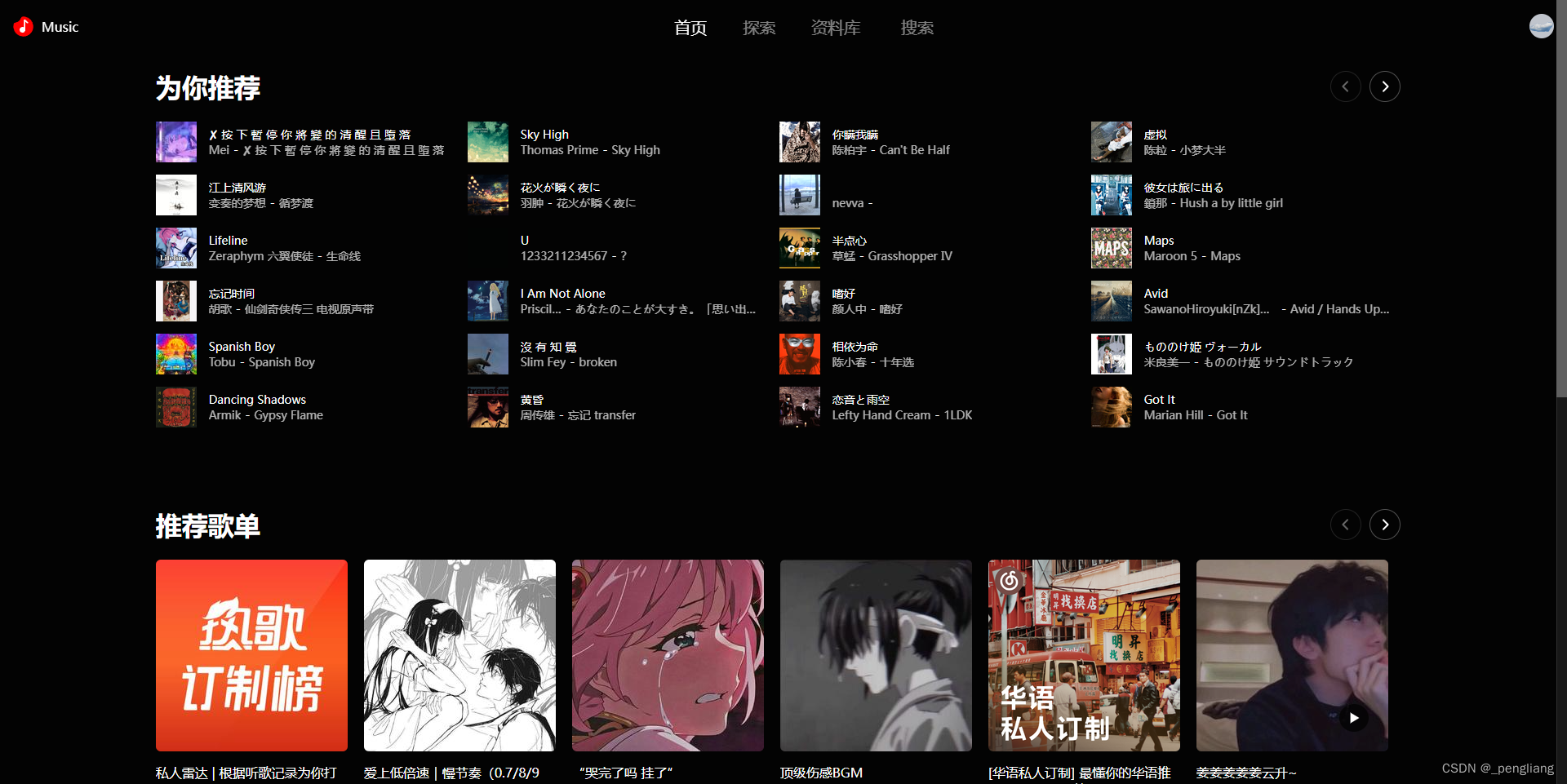Click the 嗜好 album cover
1567x784 pixels.
800,301
